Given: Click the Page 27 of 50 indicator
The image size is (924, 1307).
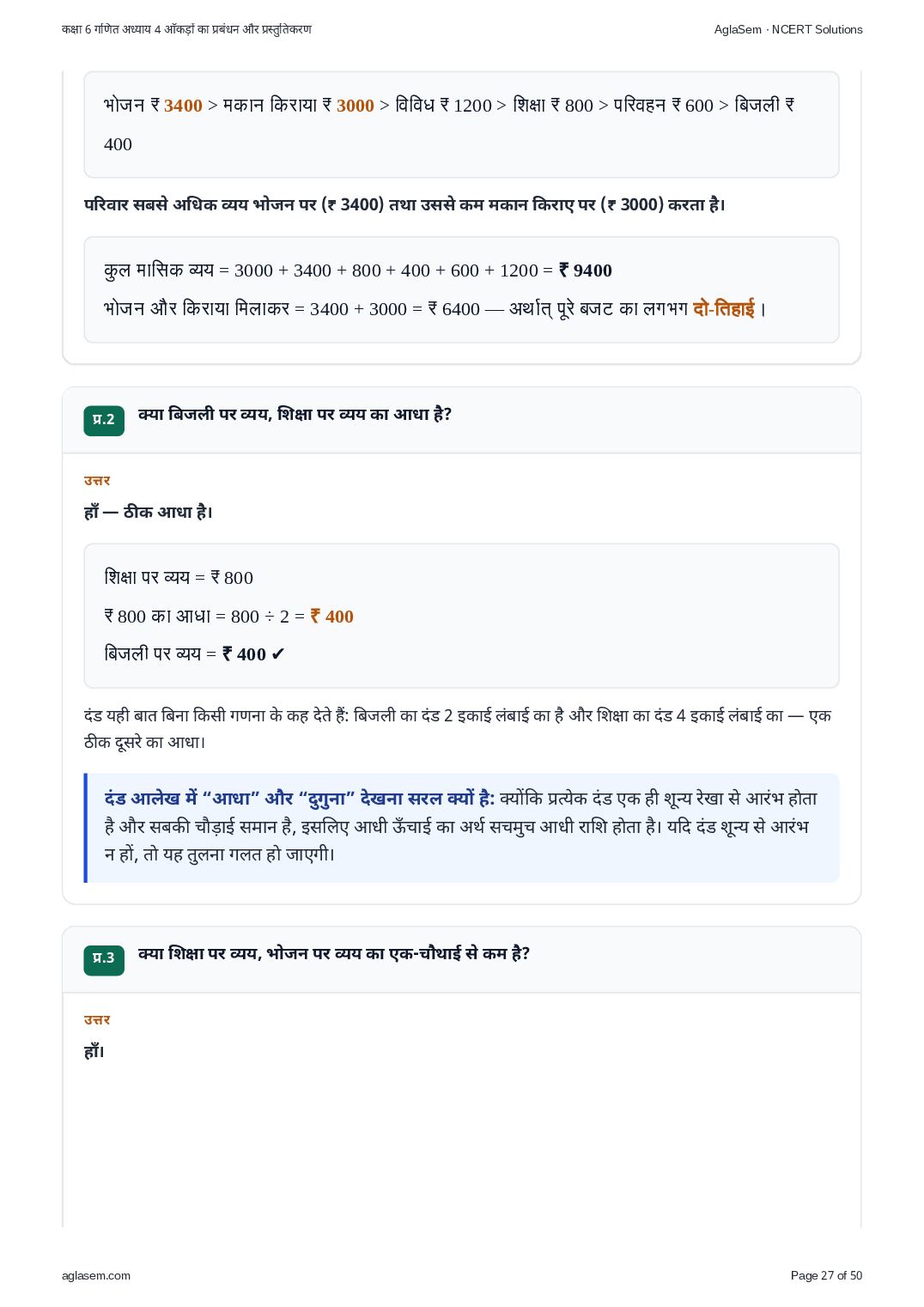Looking at the screenshot, I should point(826,1275).
